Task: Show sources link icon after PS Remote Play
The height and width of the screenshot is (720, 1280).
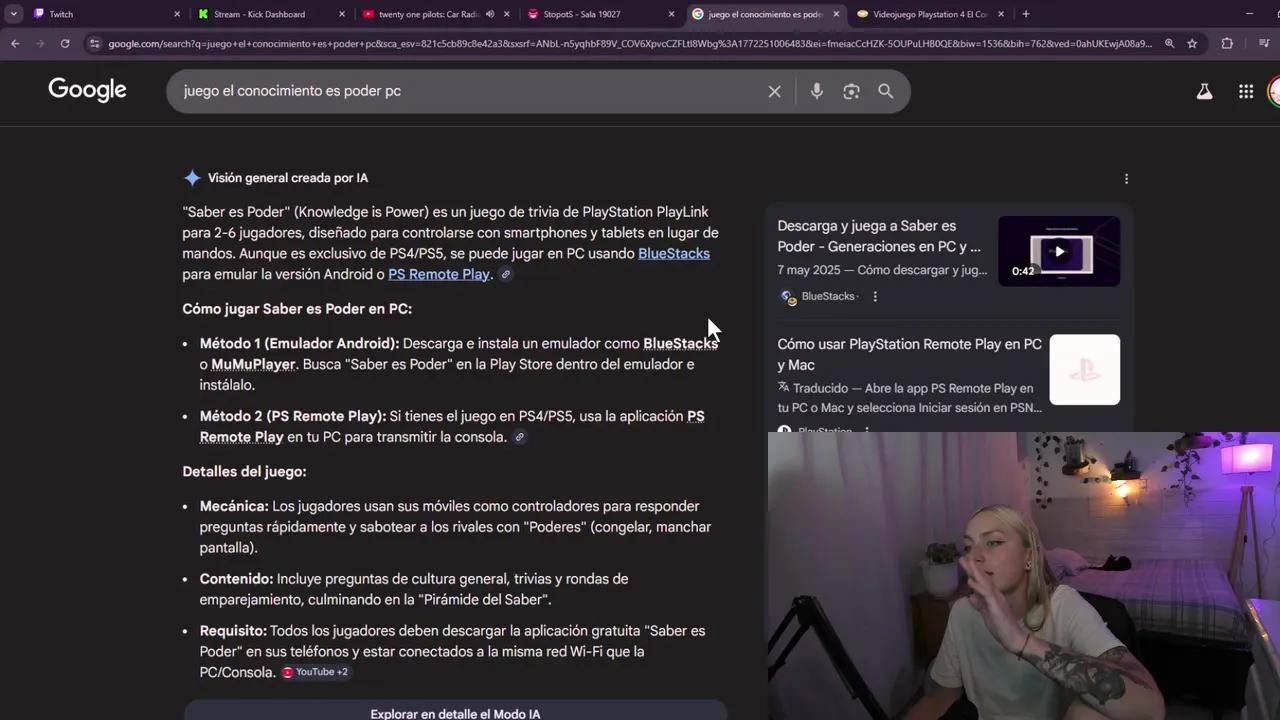Action: tap(506, 274)
